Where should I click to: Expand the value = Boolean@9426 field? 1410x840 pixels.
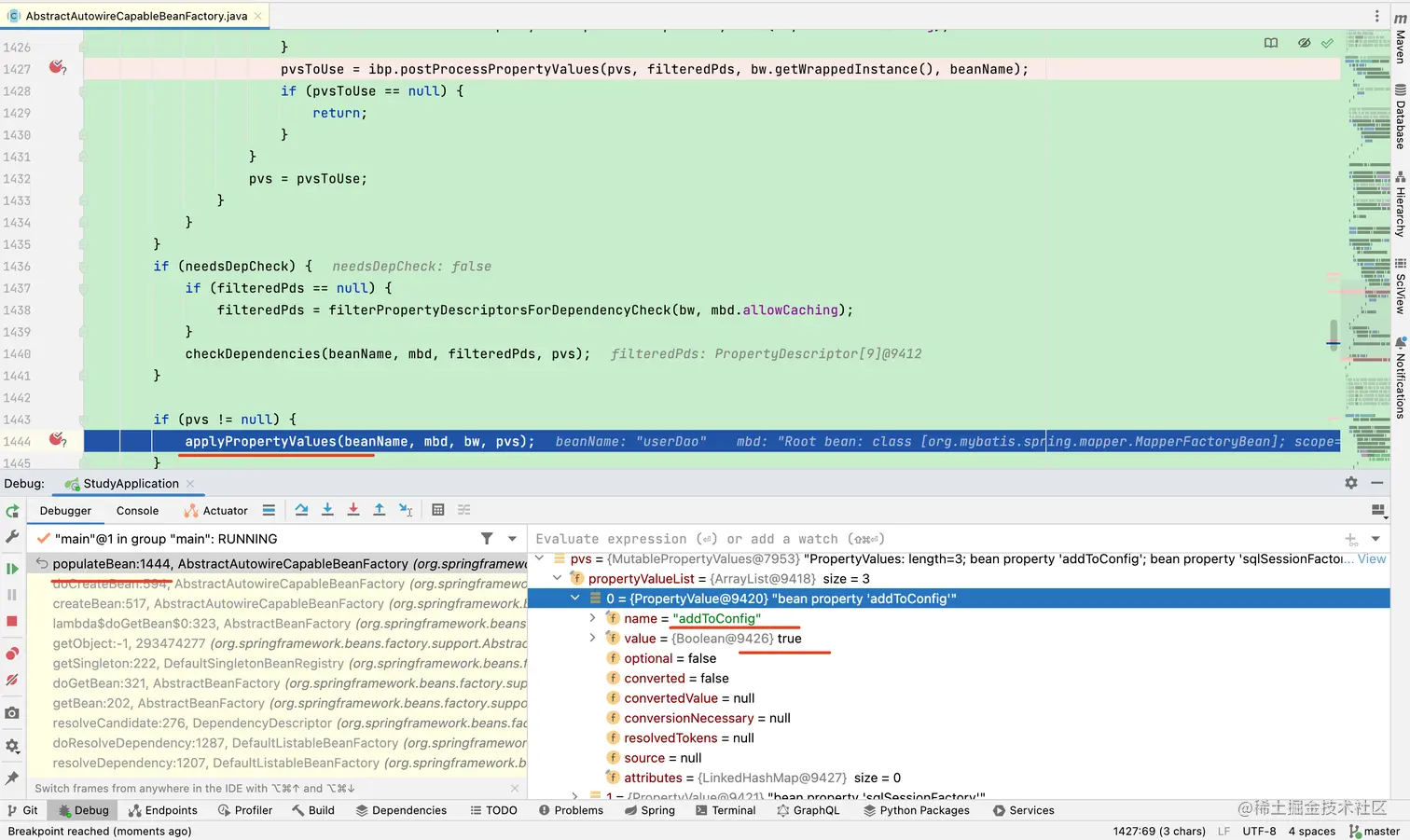coord(592,638)
